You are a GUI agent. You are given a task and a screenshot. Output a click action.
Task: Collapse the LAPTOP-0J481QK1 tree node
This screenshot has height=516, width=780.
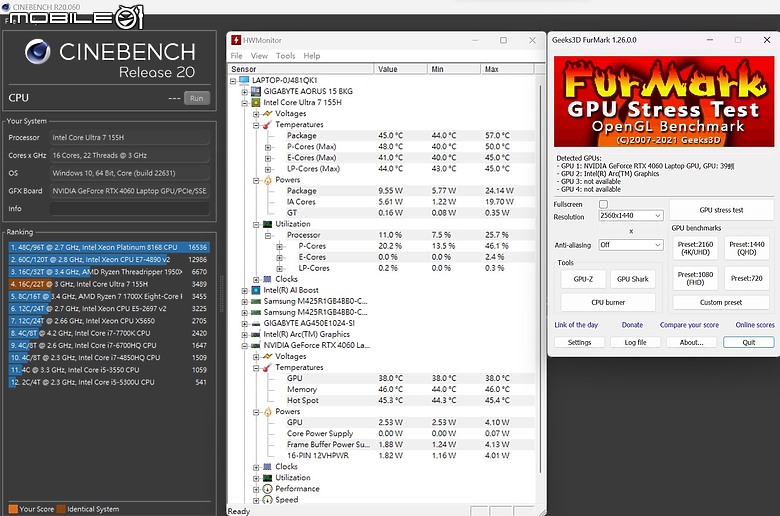(233, 81)
